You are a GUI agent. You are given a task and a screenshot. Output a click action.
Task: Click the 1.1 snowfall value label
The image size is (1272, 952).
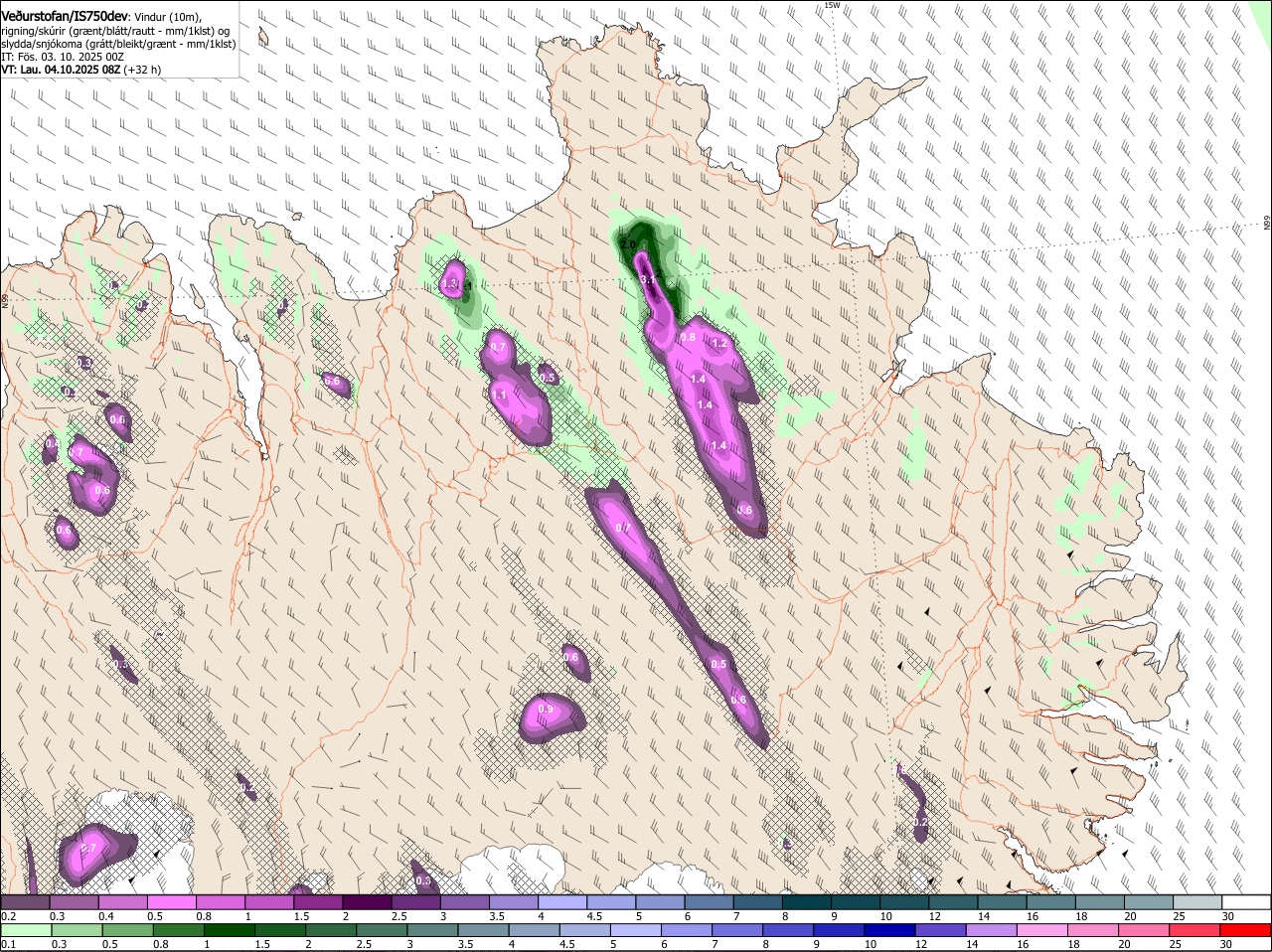pos(499,395)
